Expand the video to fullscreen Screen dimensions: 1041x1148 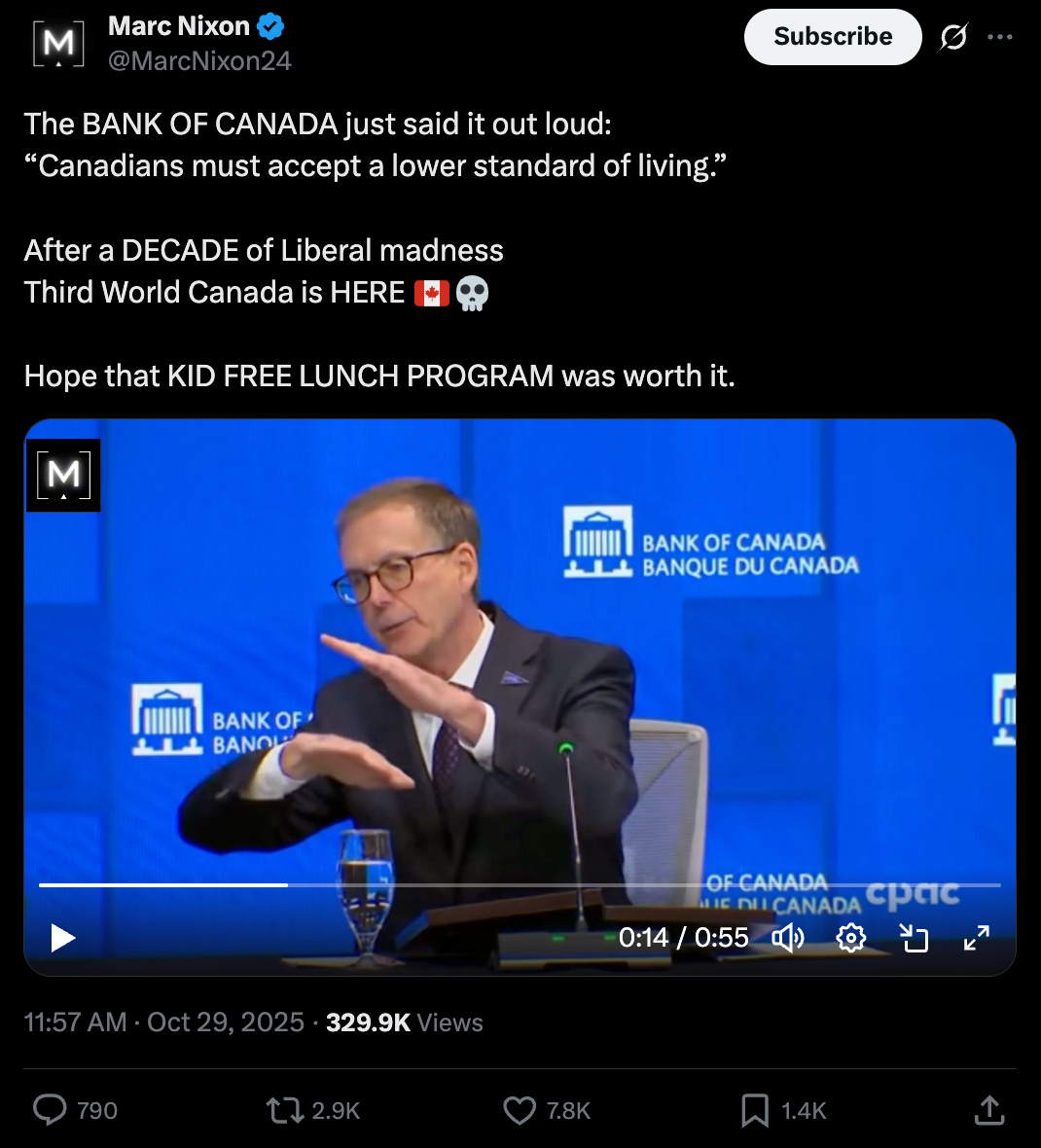(977, 938)
